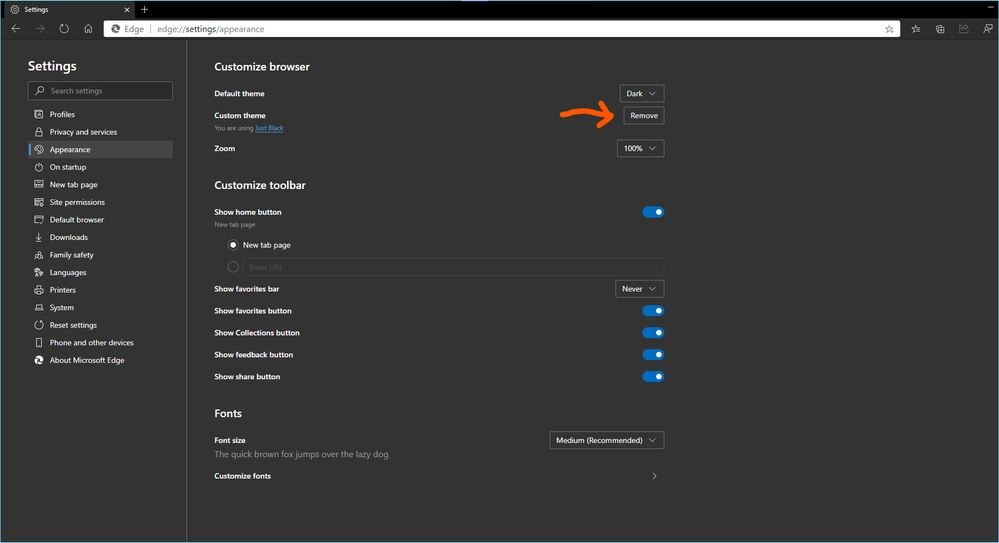Click the address bar URL text
Screen dimensions: 999x543
point(211,29)
